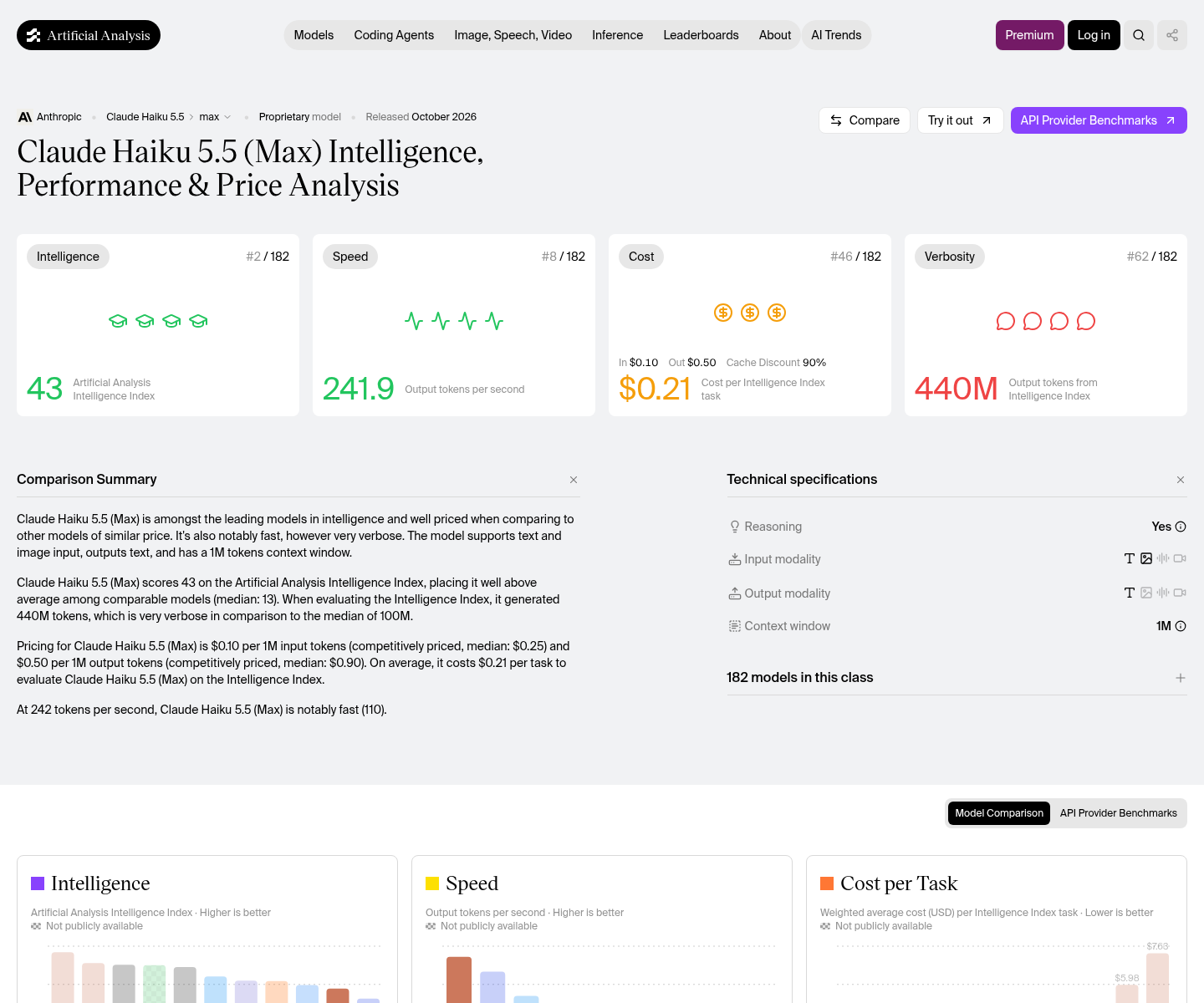Open the Leaderboards menu

tap(701, 35)
